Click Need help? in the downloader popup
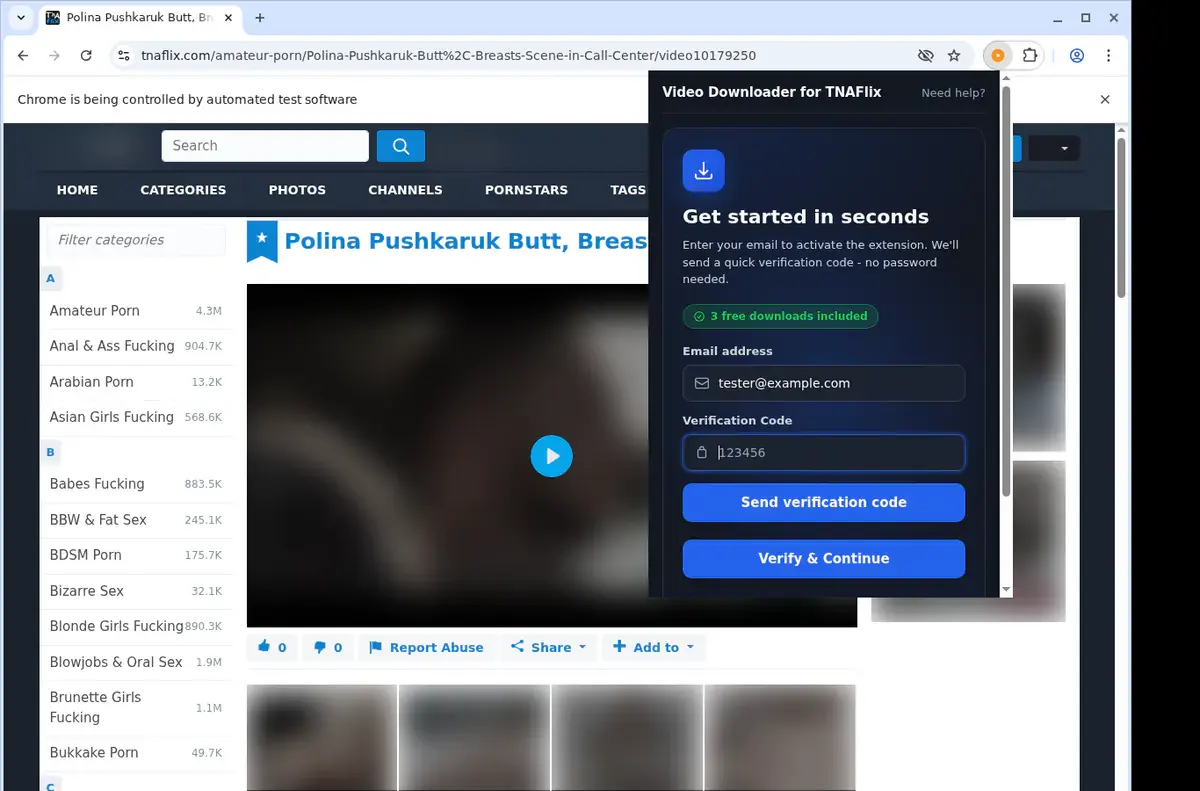Screen dimensions: 1200x791 tap(953, 93)
